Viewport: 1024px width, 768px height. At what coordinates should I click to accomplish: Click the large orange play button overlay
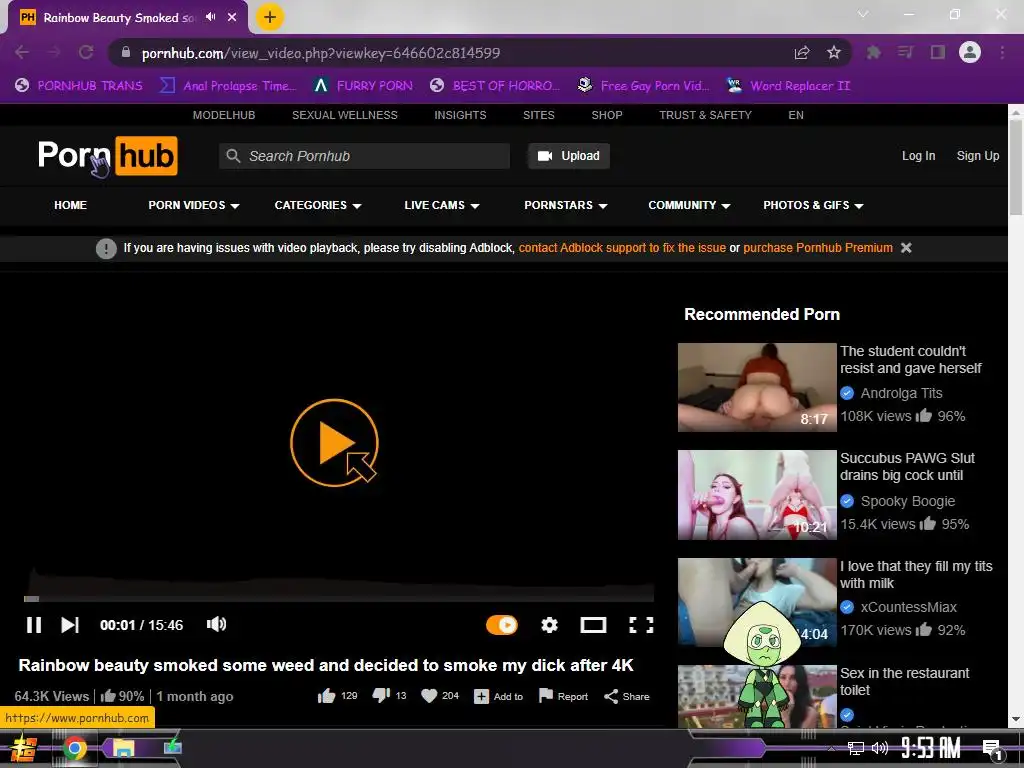[x=334, y=443]
